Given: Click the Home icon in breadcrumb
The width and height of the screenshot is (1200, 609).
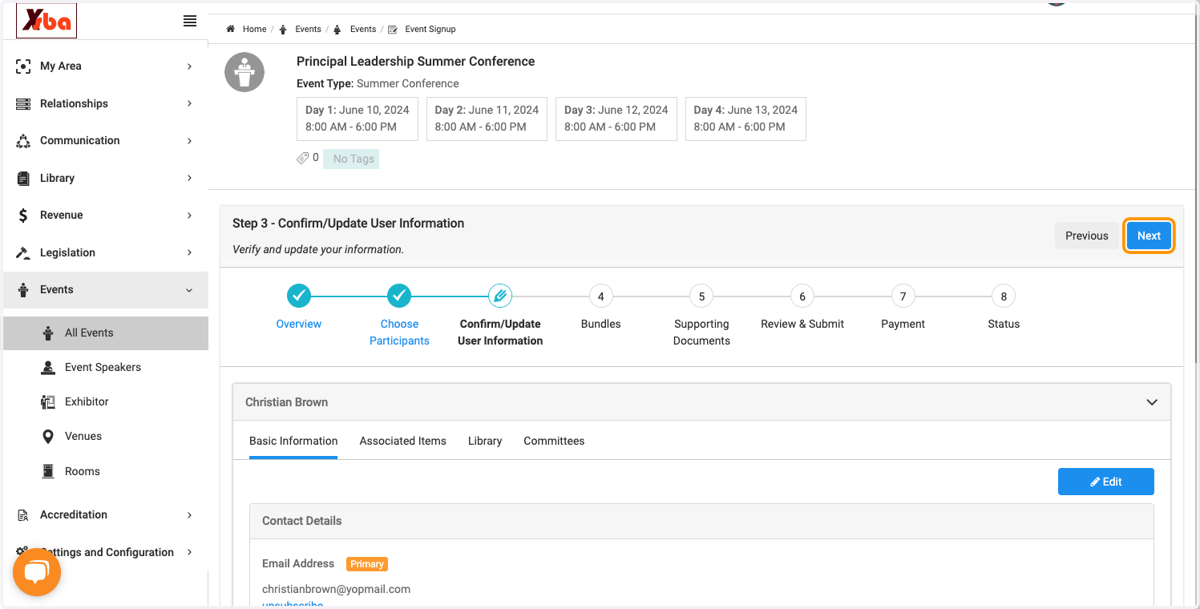Looking at the screenshot, I should [x=231, y=29].
